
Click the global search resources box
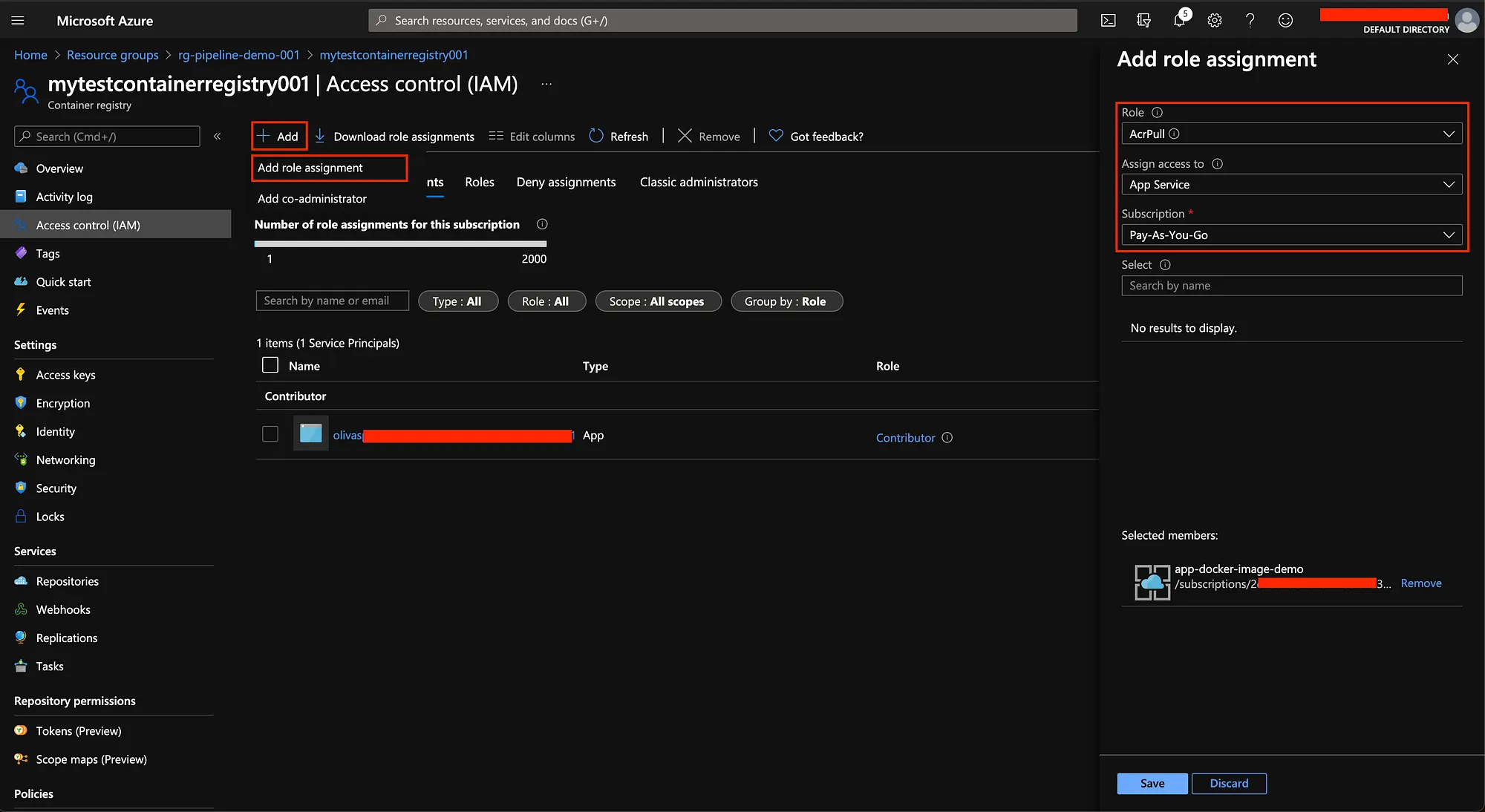tap(722, 21)
